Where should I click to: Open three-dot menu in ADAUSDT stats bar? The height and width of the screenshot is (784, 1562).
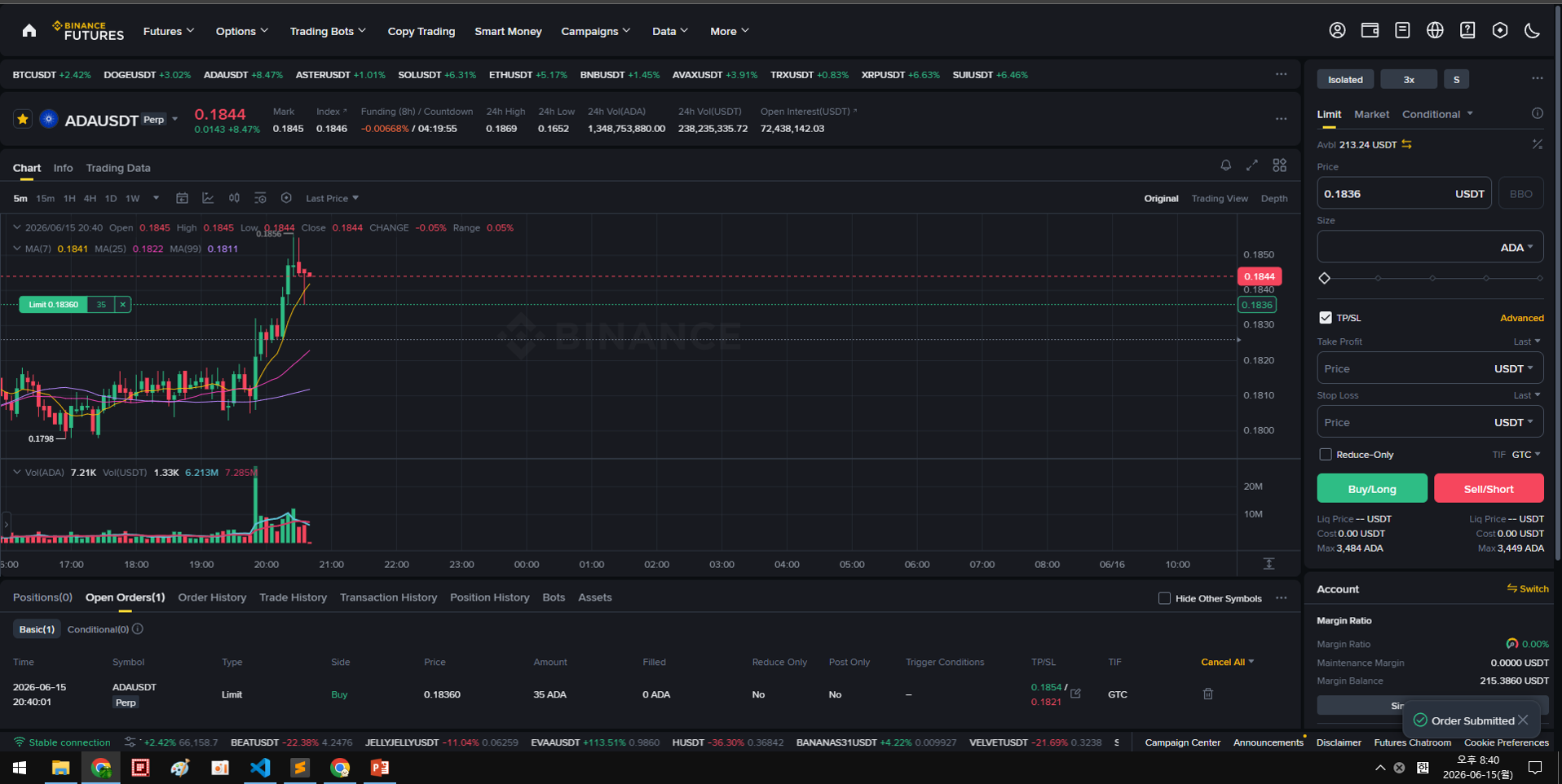pyautogui.click(x=1282, y=119)
